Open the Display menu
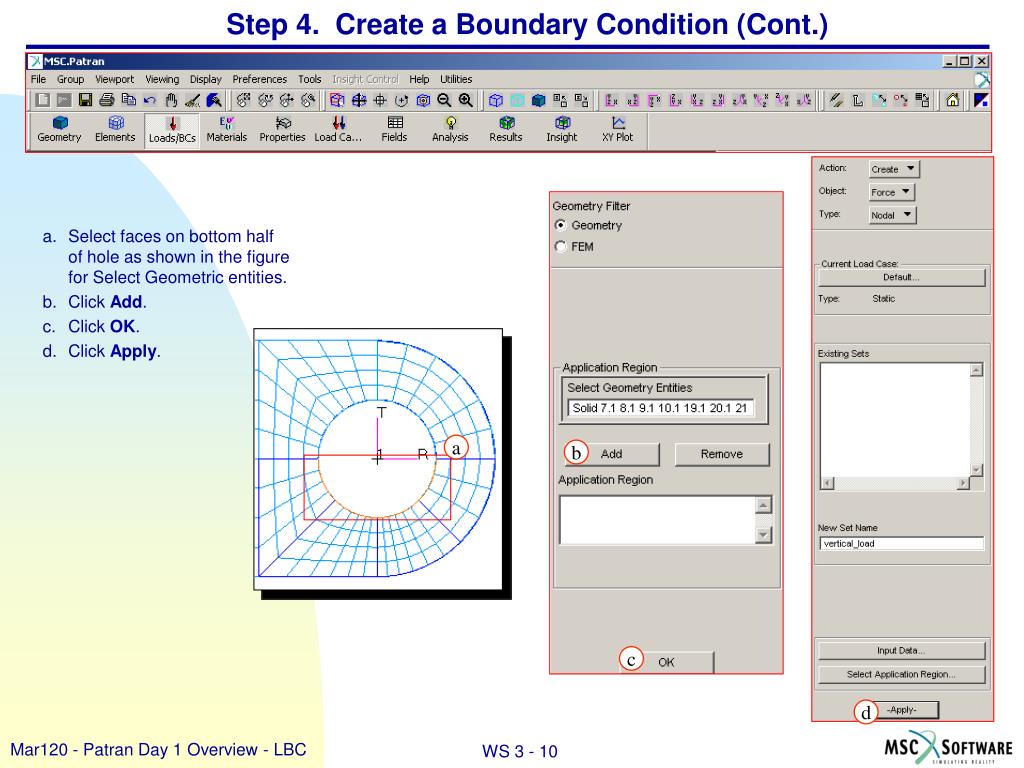 206,79
